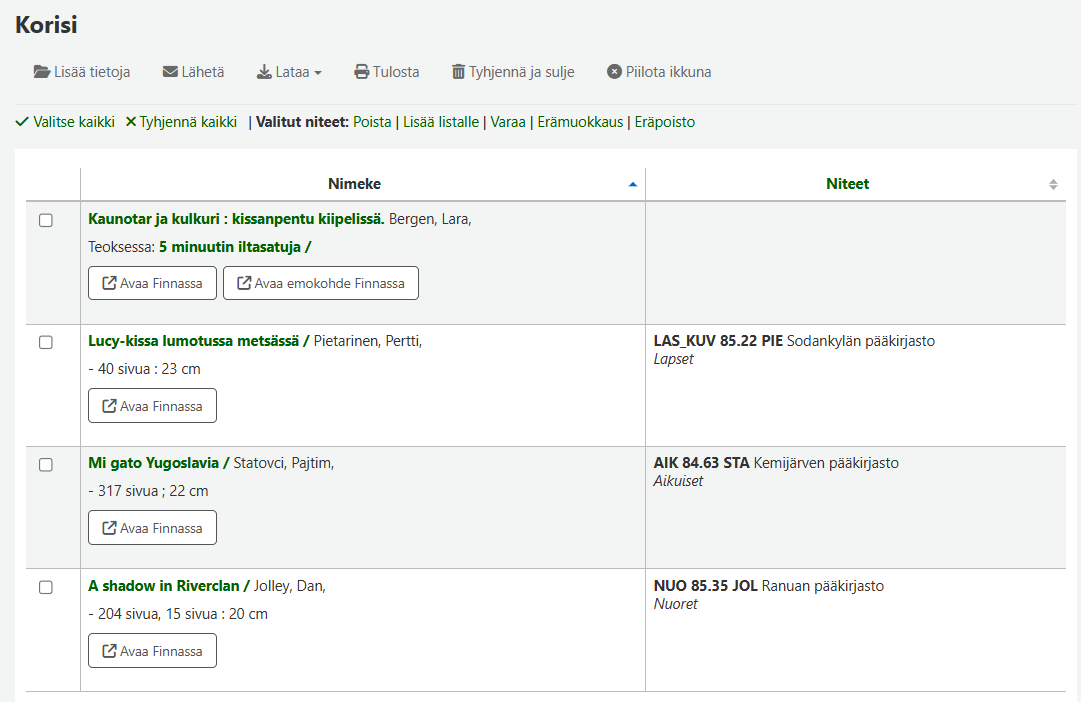Click the envelope icon beside Lähetä
Image resolution: width=1081 pixels, height=702 pixels.
(170, 72)
